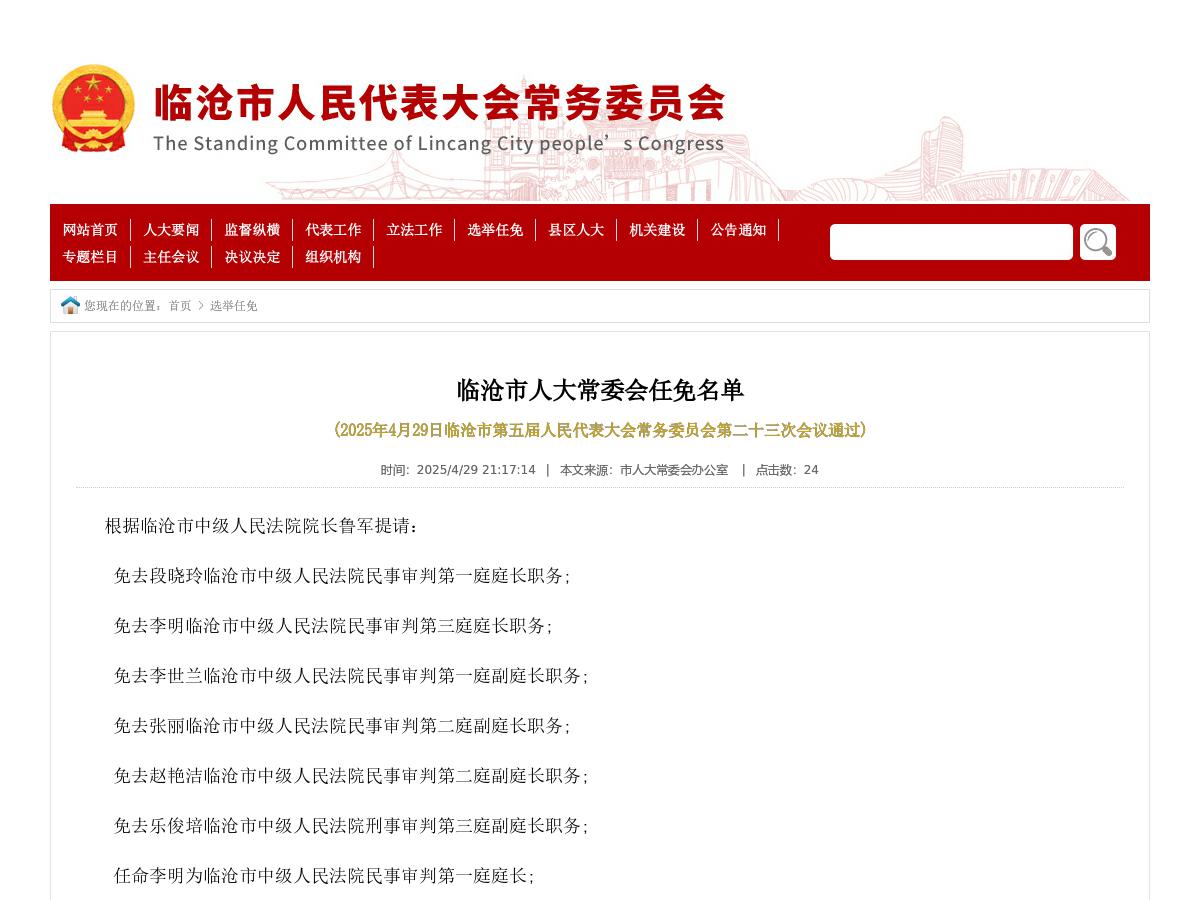The width and height of the screenshot is (1200, 900).
Task: Select the 专题栏目 navigation item
Action: tap(90, 257)
